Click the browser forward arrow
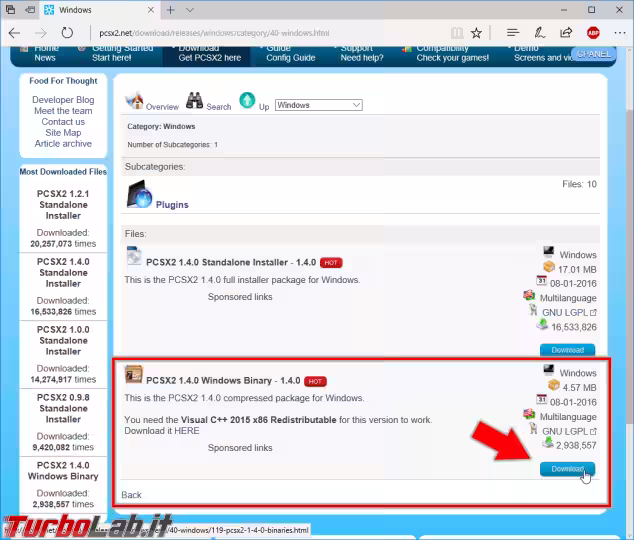 (40, 33)
